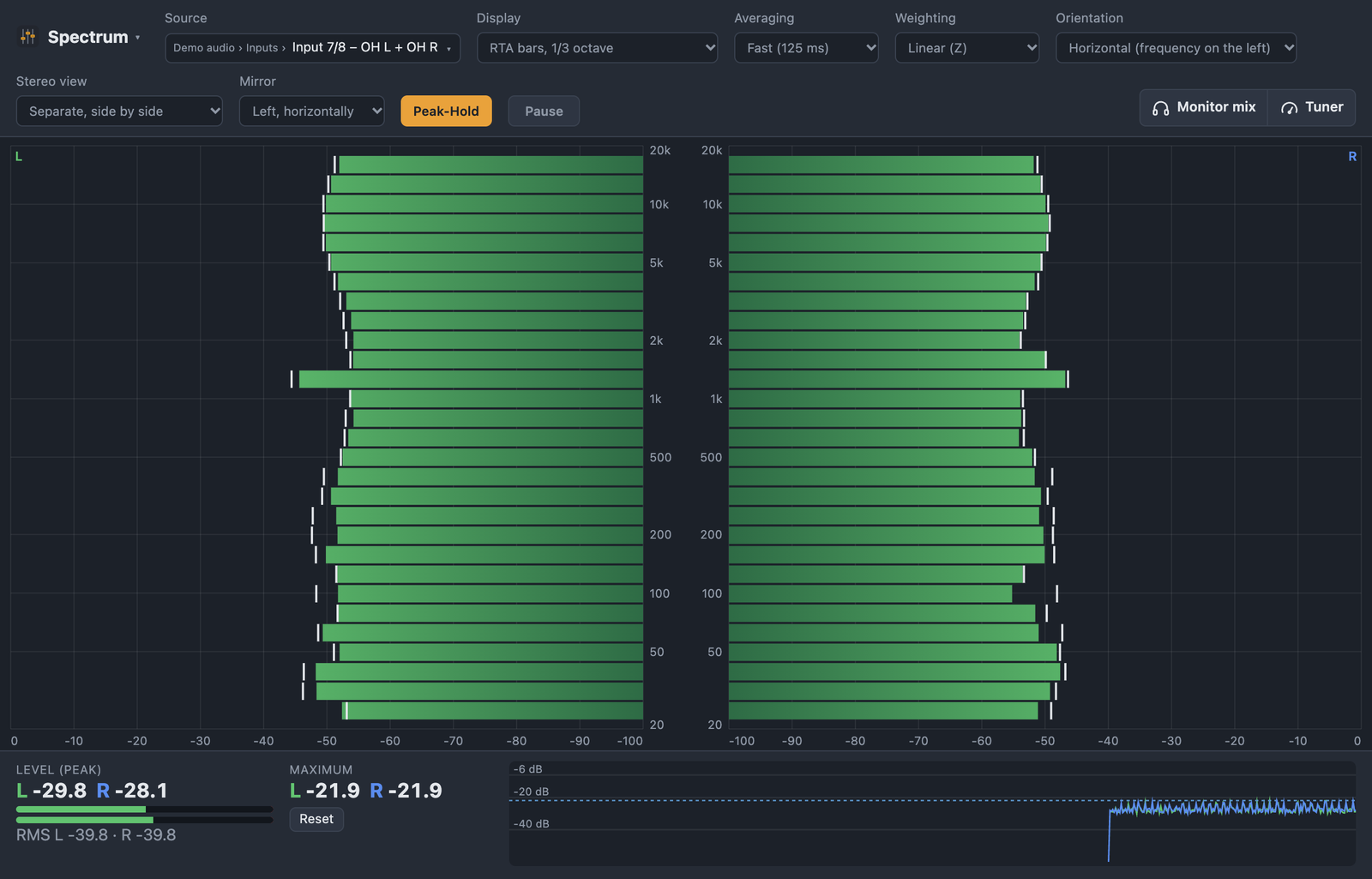Click the left channel 1.25k peak bar

click(x=471, y=379)
